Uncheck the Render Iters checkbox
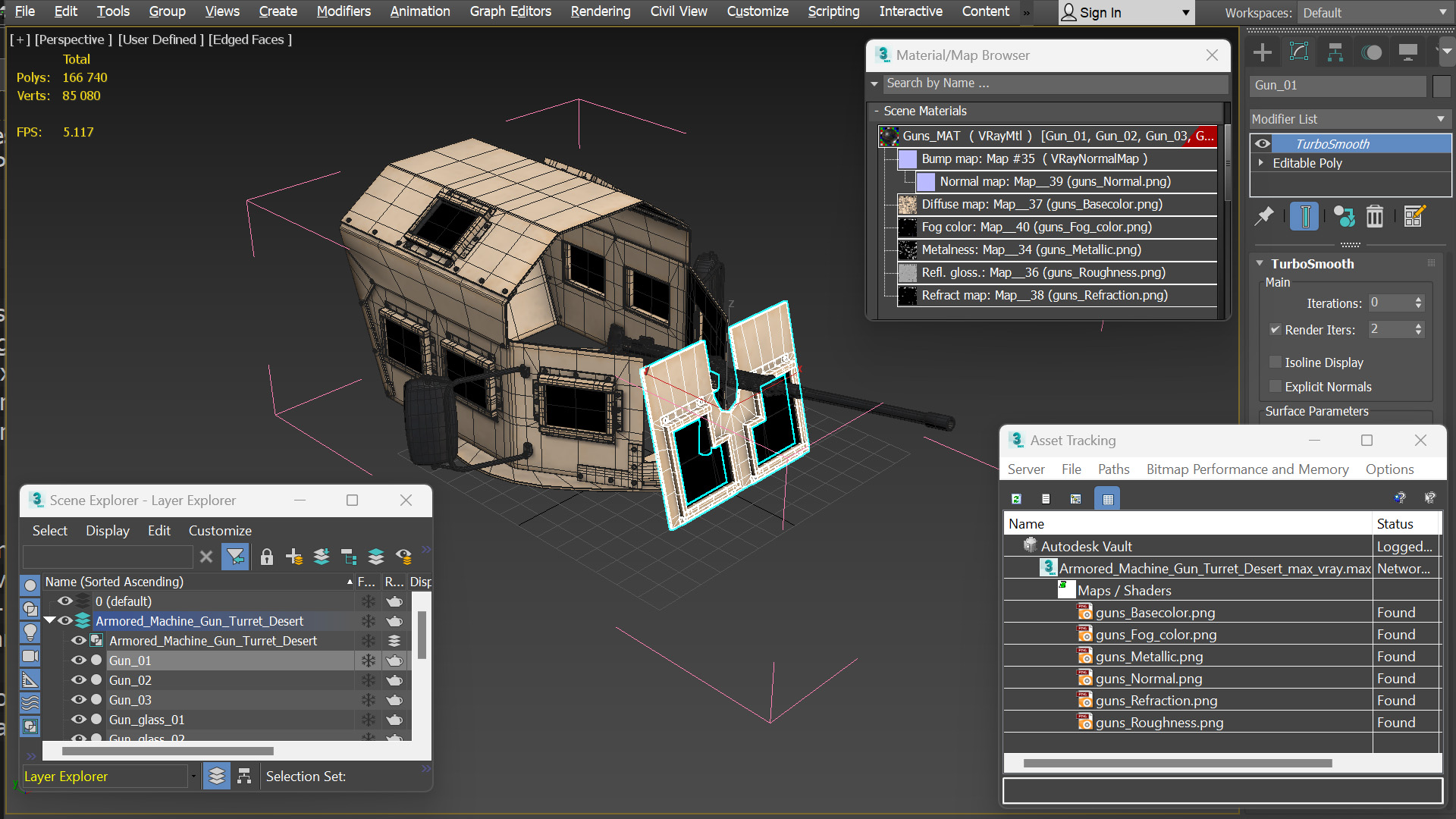The height and width of the screenshot is (819, 1456). click(x=1276, y=330)
